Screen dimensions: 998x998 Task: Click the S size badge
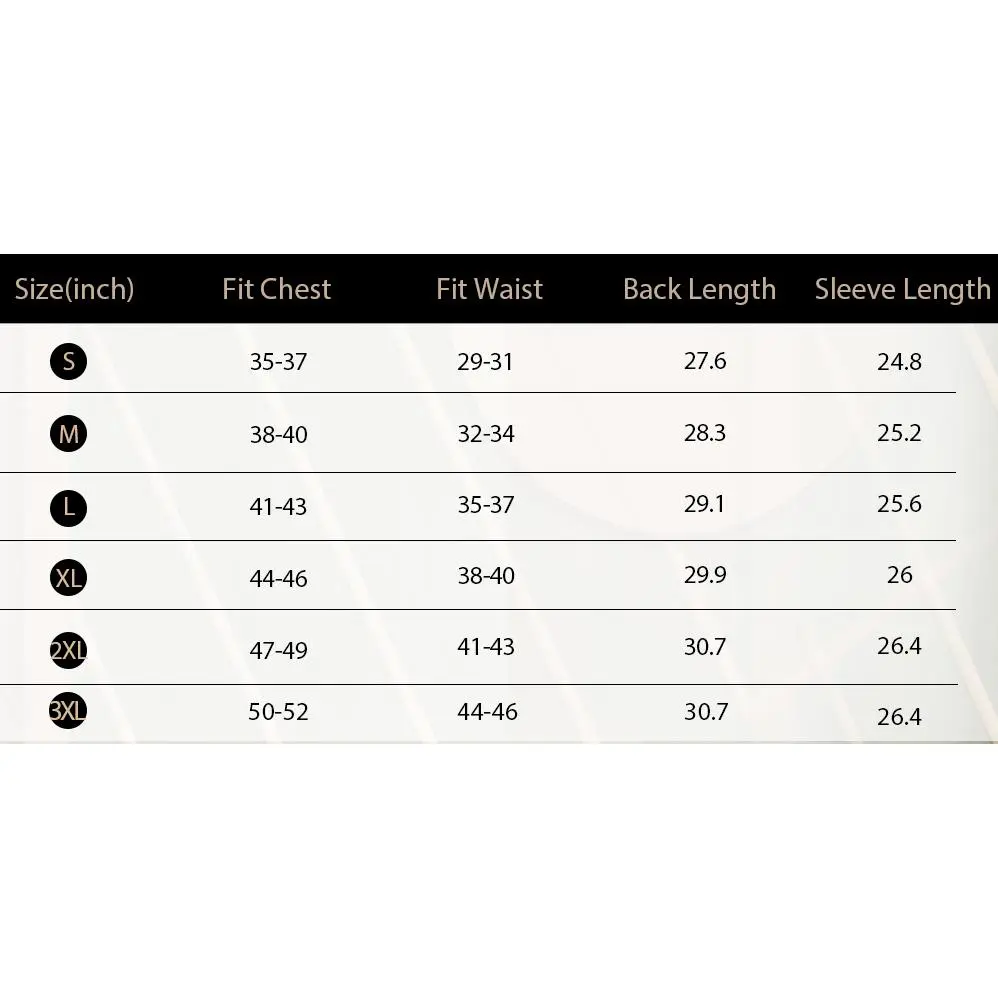click(68, 361)
